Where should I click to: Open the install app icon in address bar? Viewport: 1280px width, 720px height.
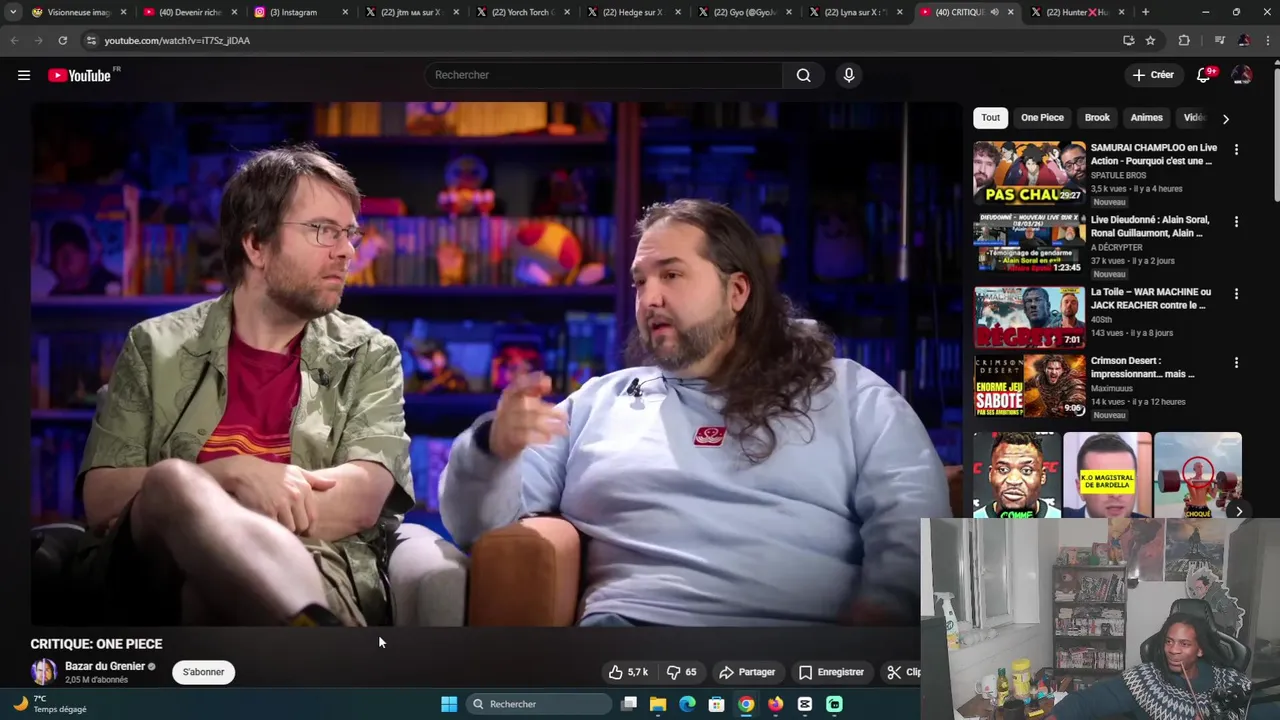click(x=1128, y=40)
